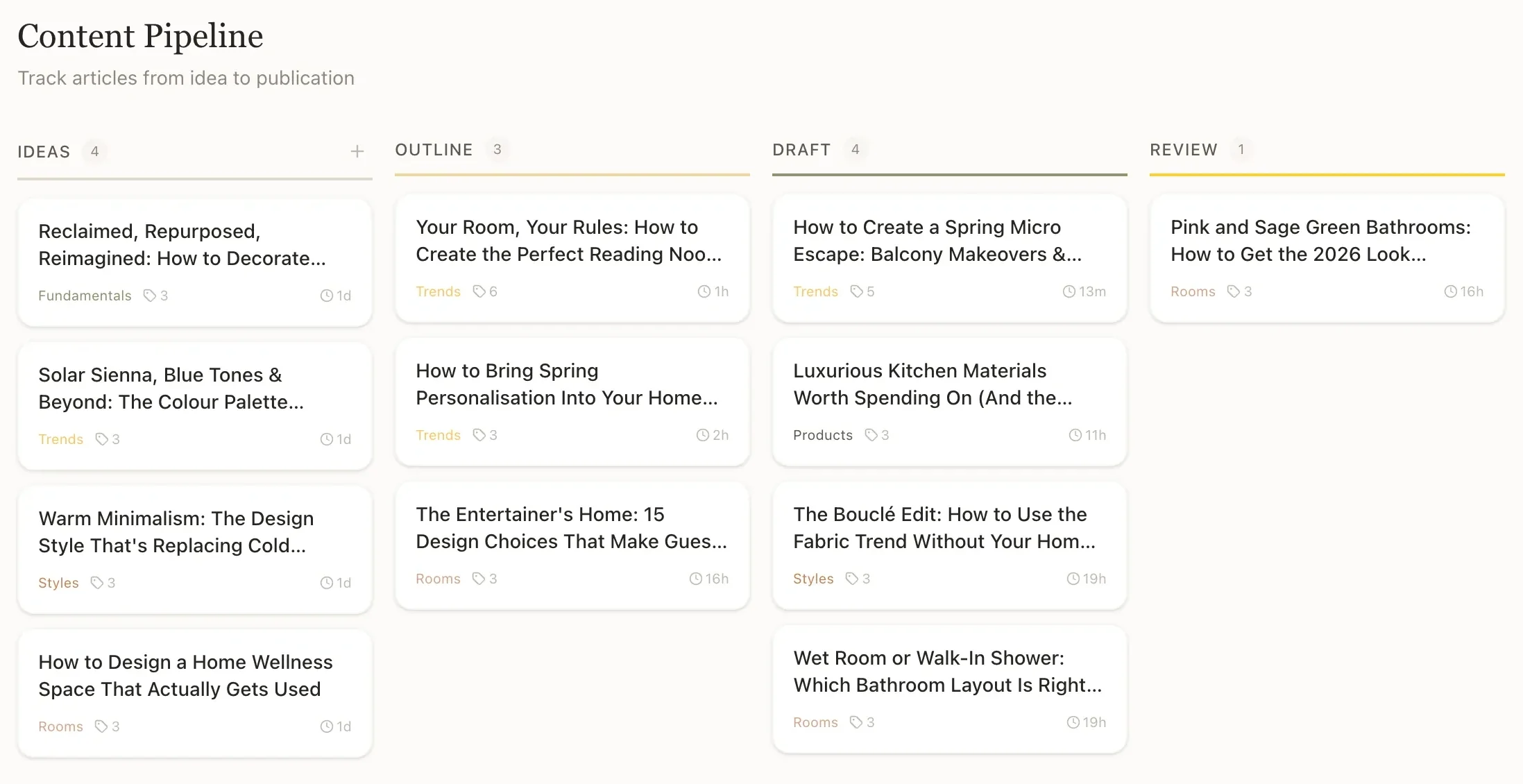
Task: Click Products category on Luxurious Kitchen card
Action: [x=823, y=435]
